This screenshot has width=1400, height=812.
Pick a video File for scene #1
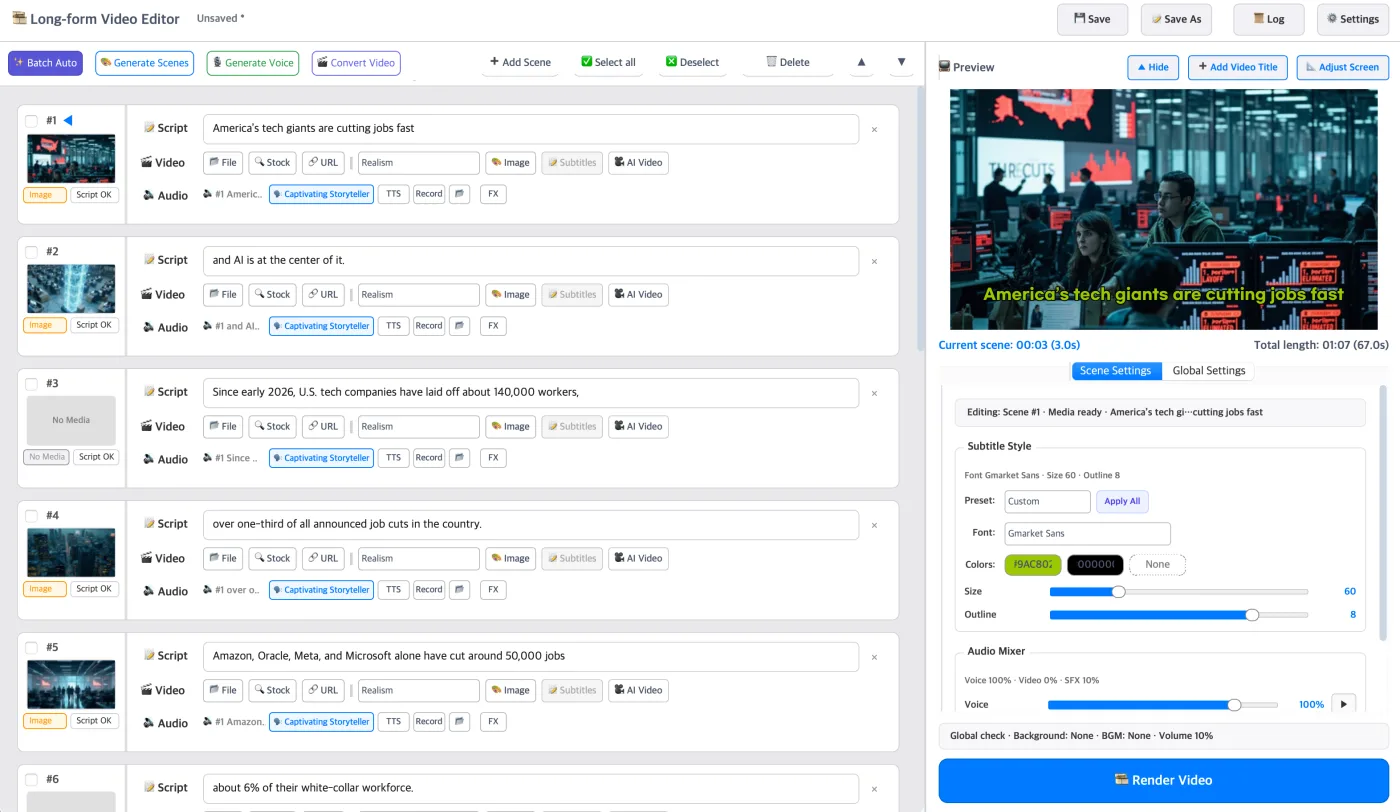click(x=223, y=163)
